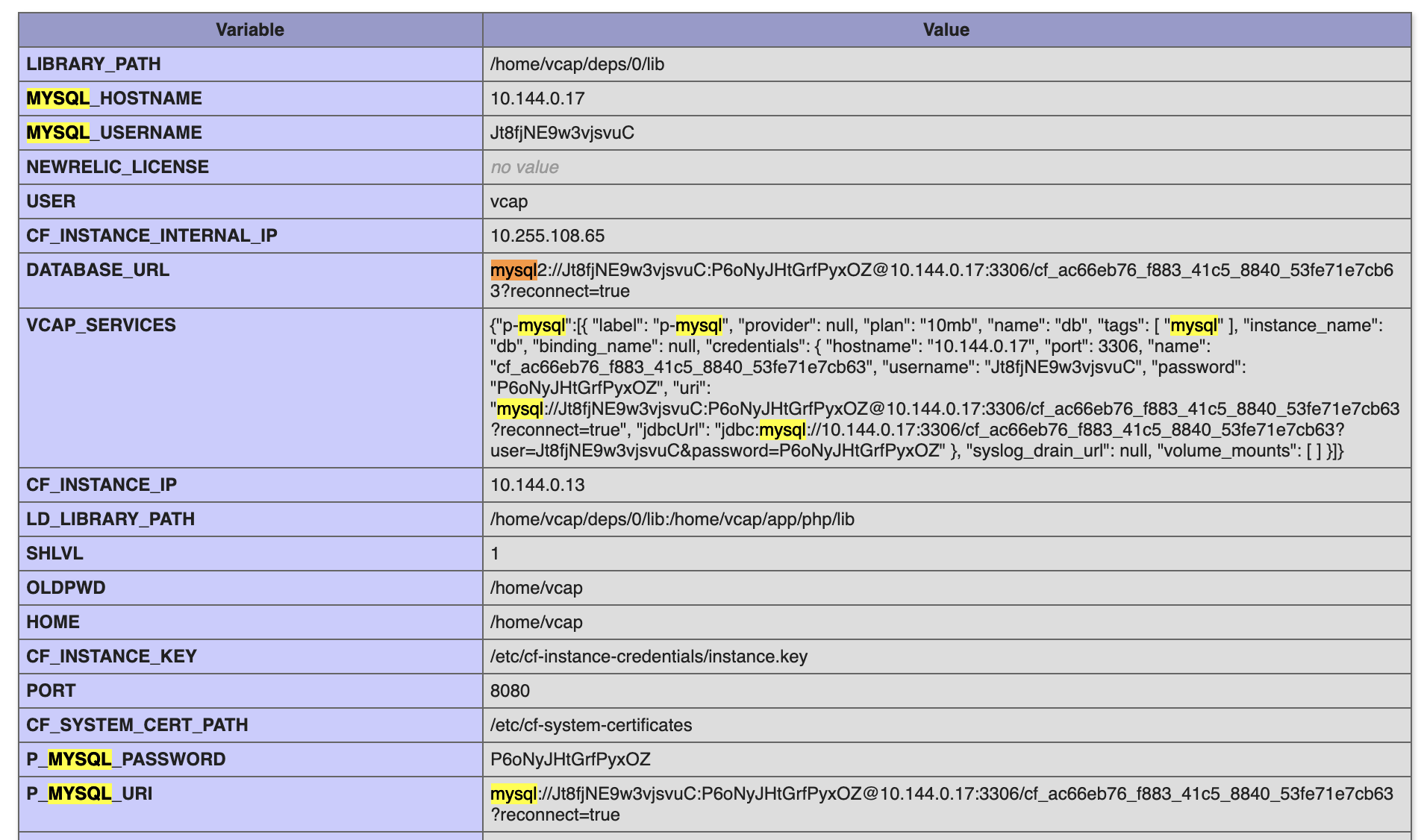Click the Value column header
Screen dimensions: 1424x840
pyautogui.click(x=946, y=30)
